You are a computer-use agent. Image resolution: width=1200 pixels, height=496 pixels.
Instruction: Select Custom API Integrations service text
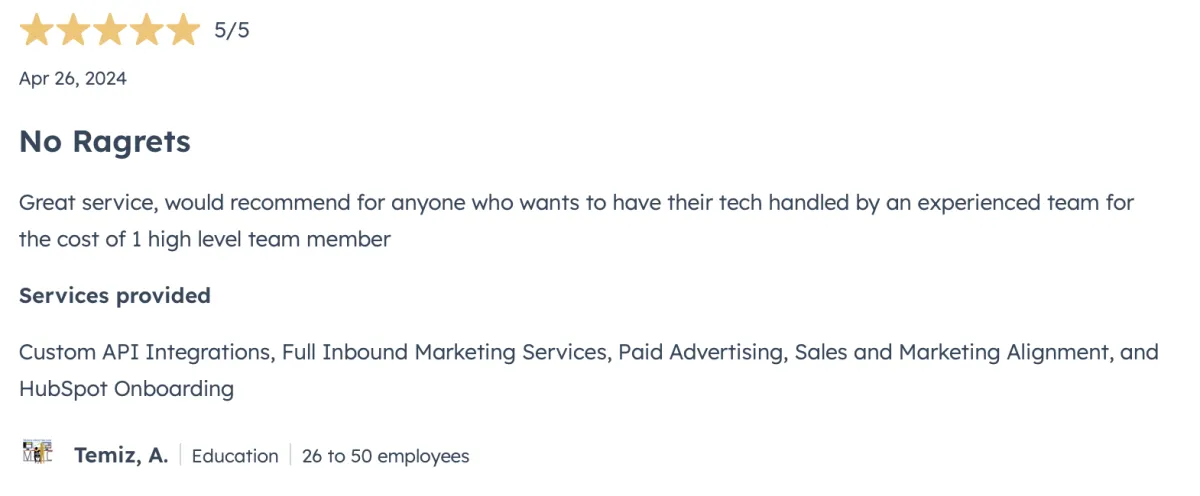click(145, 352)
